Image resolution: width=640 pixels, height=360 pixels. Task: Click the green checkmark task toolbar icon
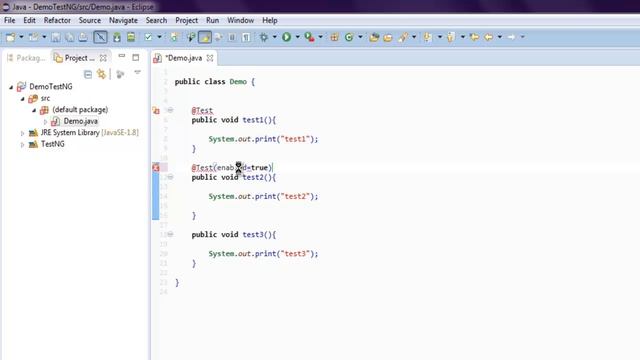[x=148, y=37]
